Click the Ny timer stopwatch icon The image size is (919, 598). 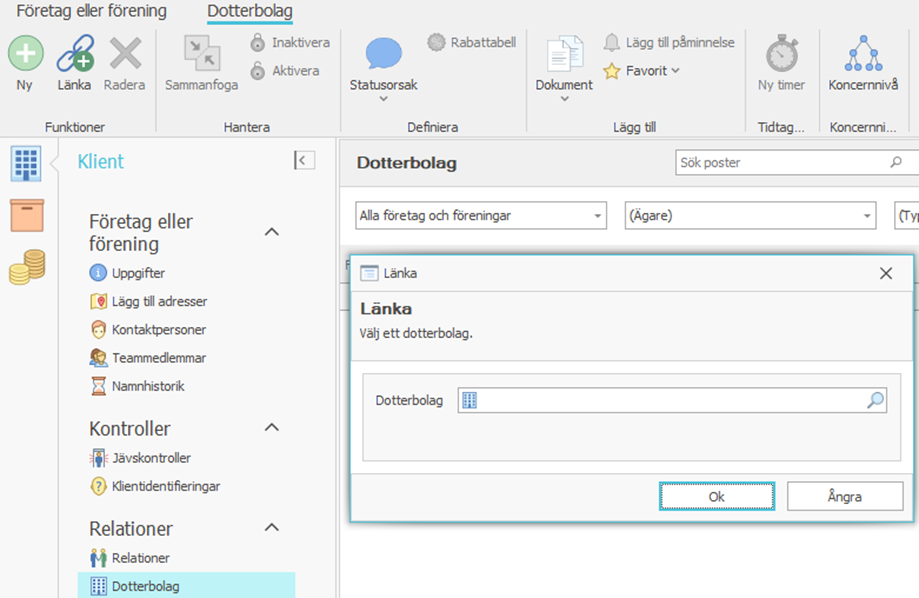(781, 54)
